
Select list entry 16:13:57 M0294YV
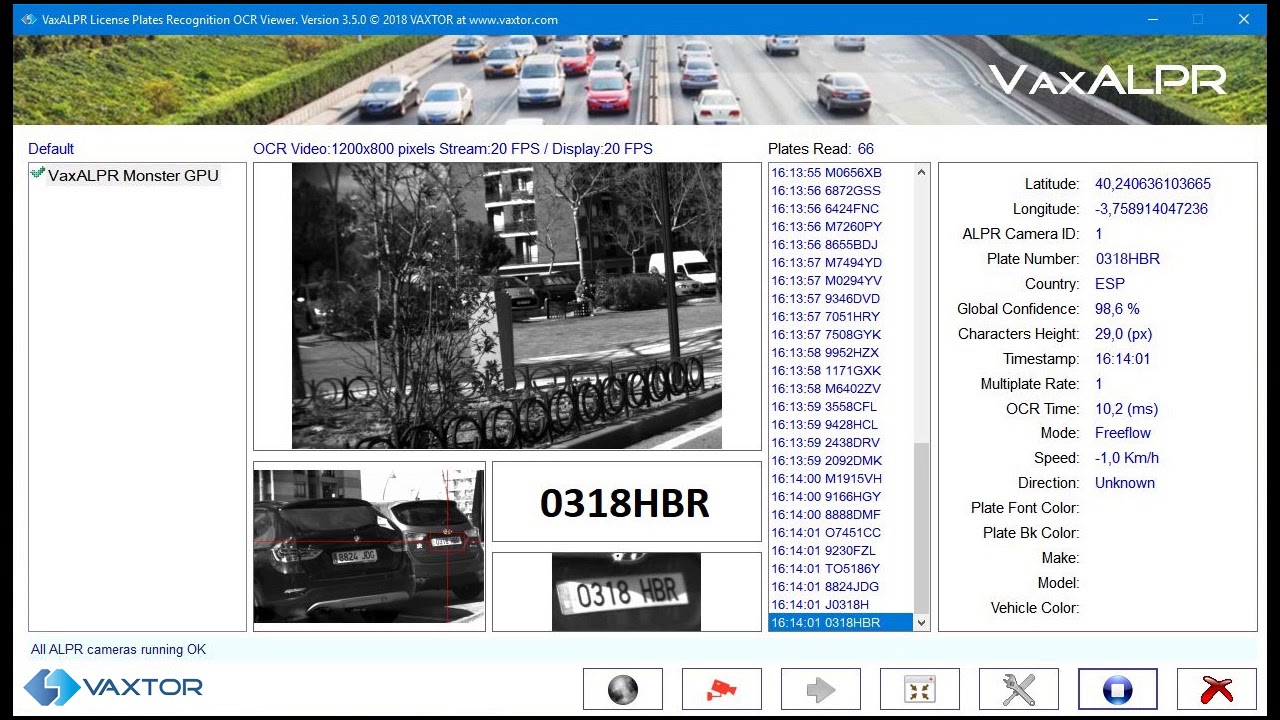coord(841,280)
